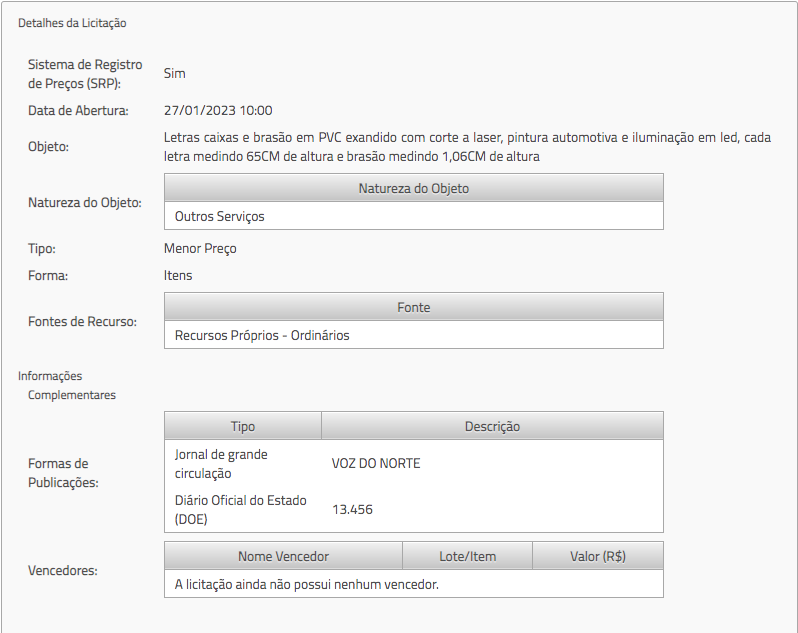
Task: Click the 'Sim' value for SRP
Action: click(175, 73)
